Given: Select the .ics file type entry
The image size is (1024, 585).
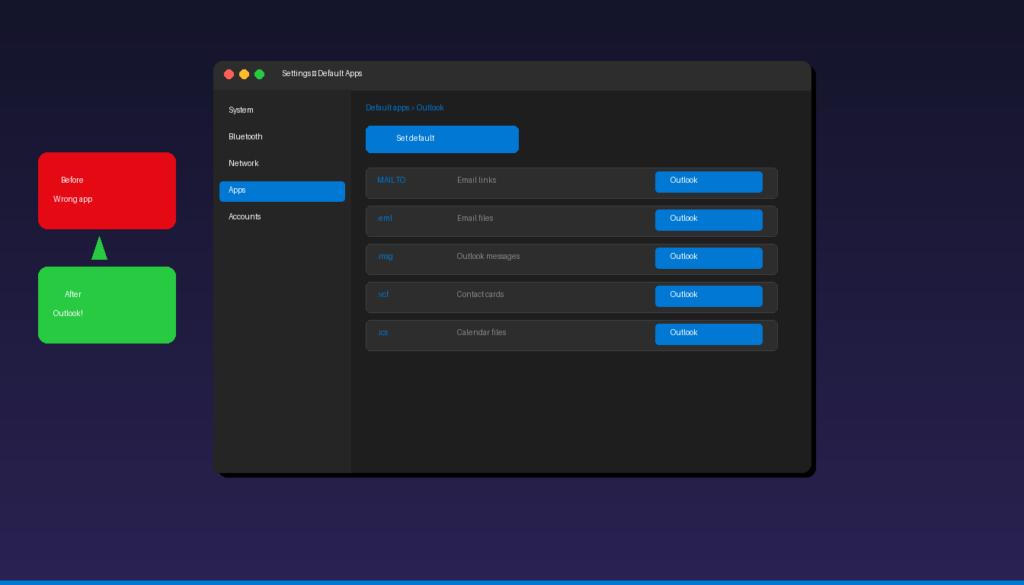Looking at the screenshot, I should click(382, 332).
